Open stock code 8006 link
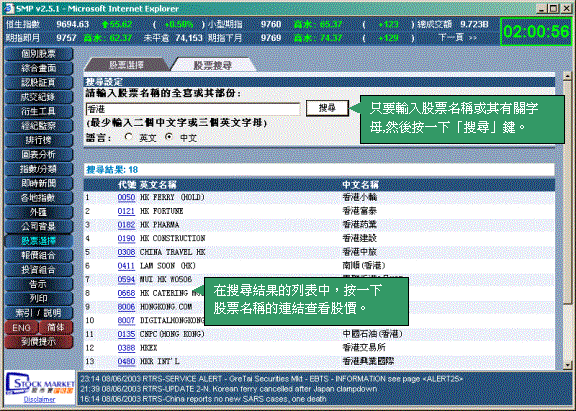Screen dimensions: 576x411 pyautogui.click(x=126, y=307)
